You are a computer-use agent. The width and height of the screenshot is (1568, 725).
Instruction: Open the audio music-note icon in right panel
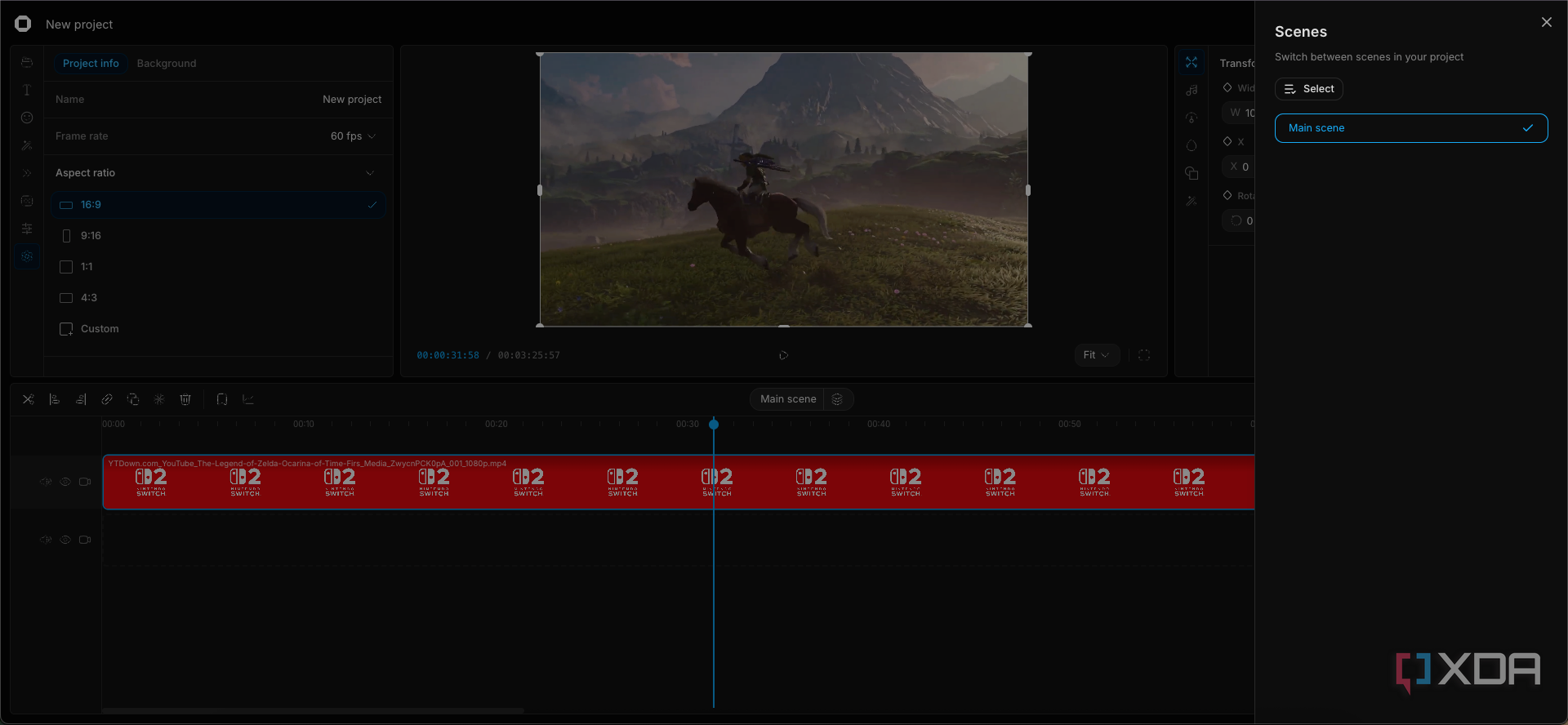coord(1192,90)
